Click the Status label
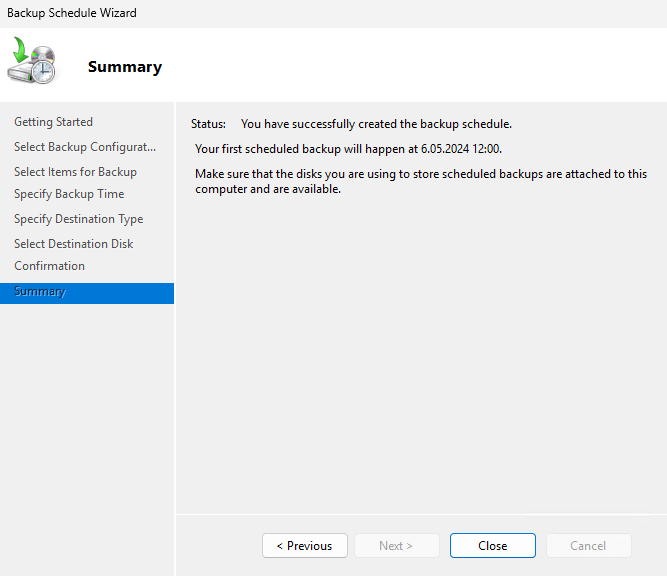Image resolution: width=667 pixels, height=576 pixels. click(x=208, y=124)
